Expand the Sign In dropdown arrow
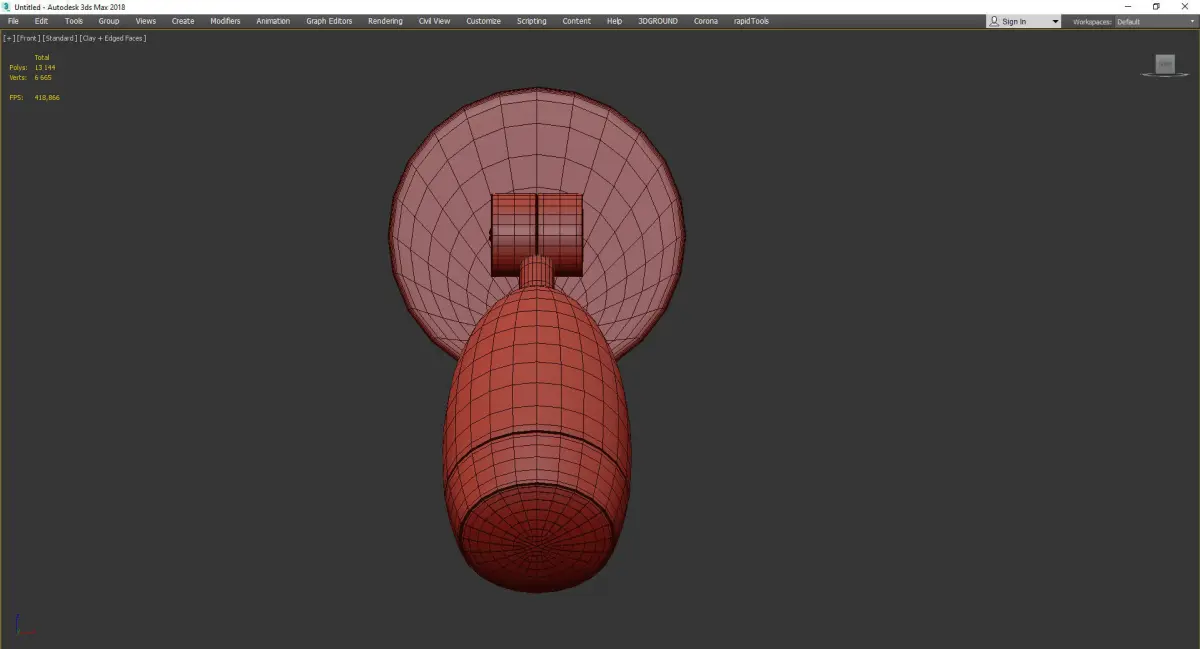Screen dimensions: 1200x649 (x=1055, y=21)
